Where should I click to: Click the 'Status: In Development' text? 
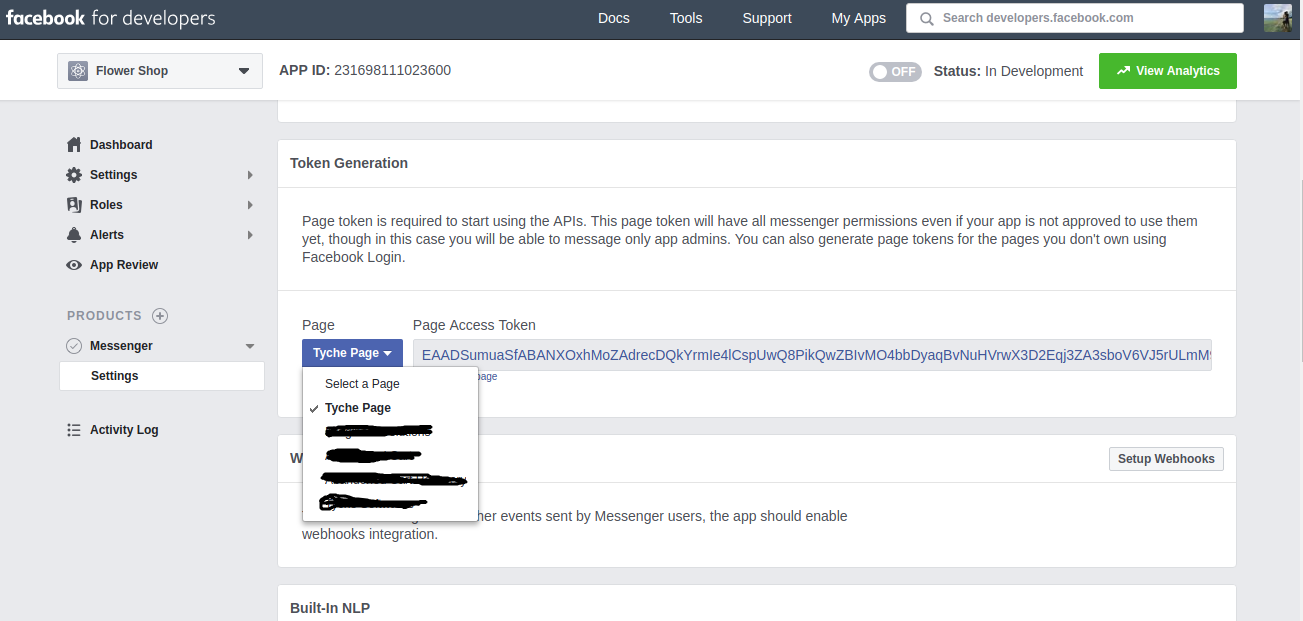pyautogui.click(x=1008, y=71)
